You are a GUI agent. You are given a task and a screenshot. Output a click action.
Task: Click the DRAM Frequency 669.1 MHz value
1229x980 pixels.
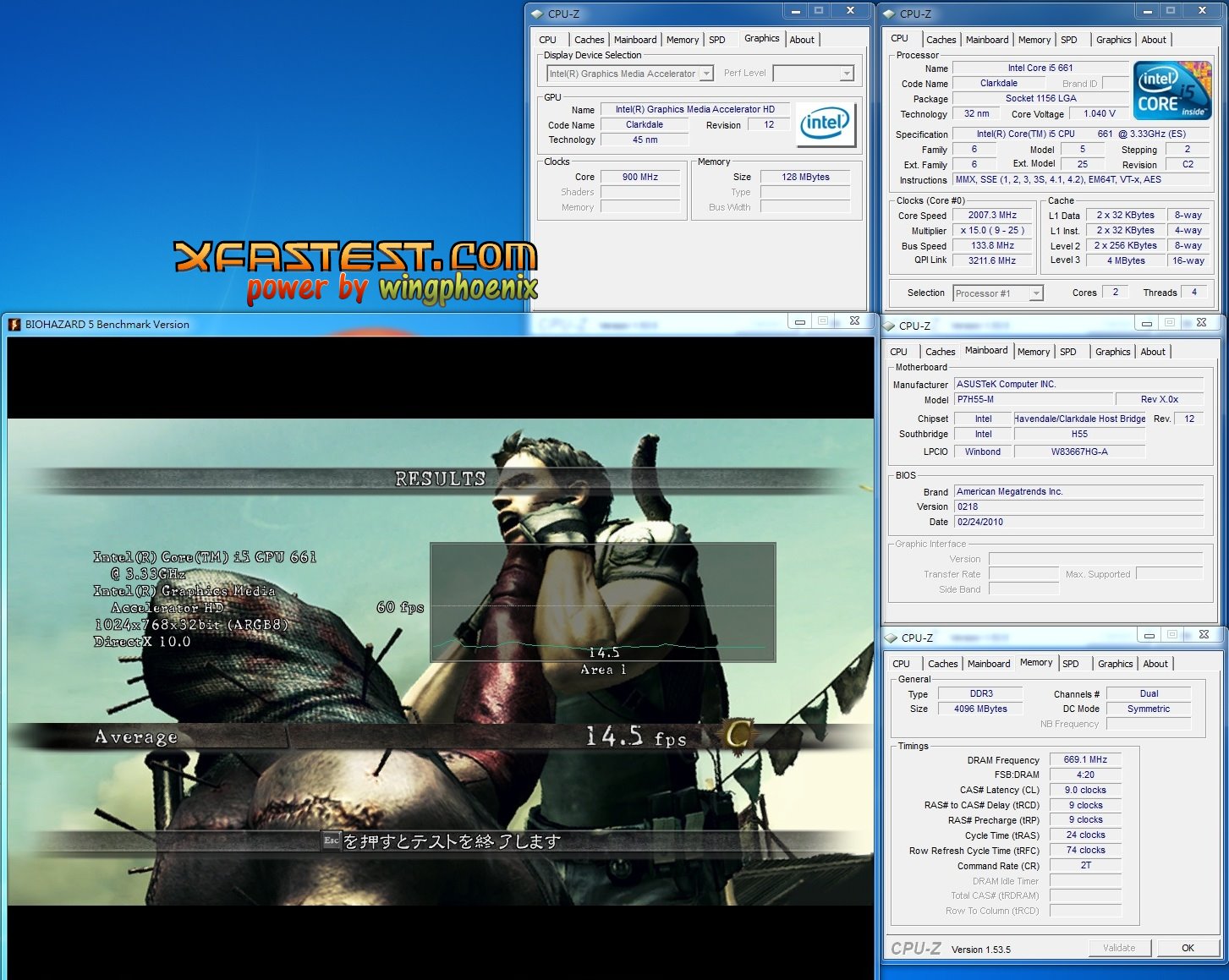coord(1085,759)
